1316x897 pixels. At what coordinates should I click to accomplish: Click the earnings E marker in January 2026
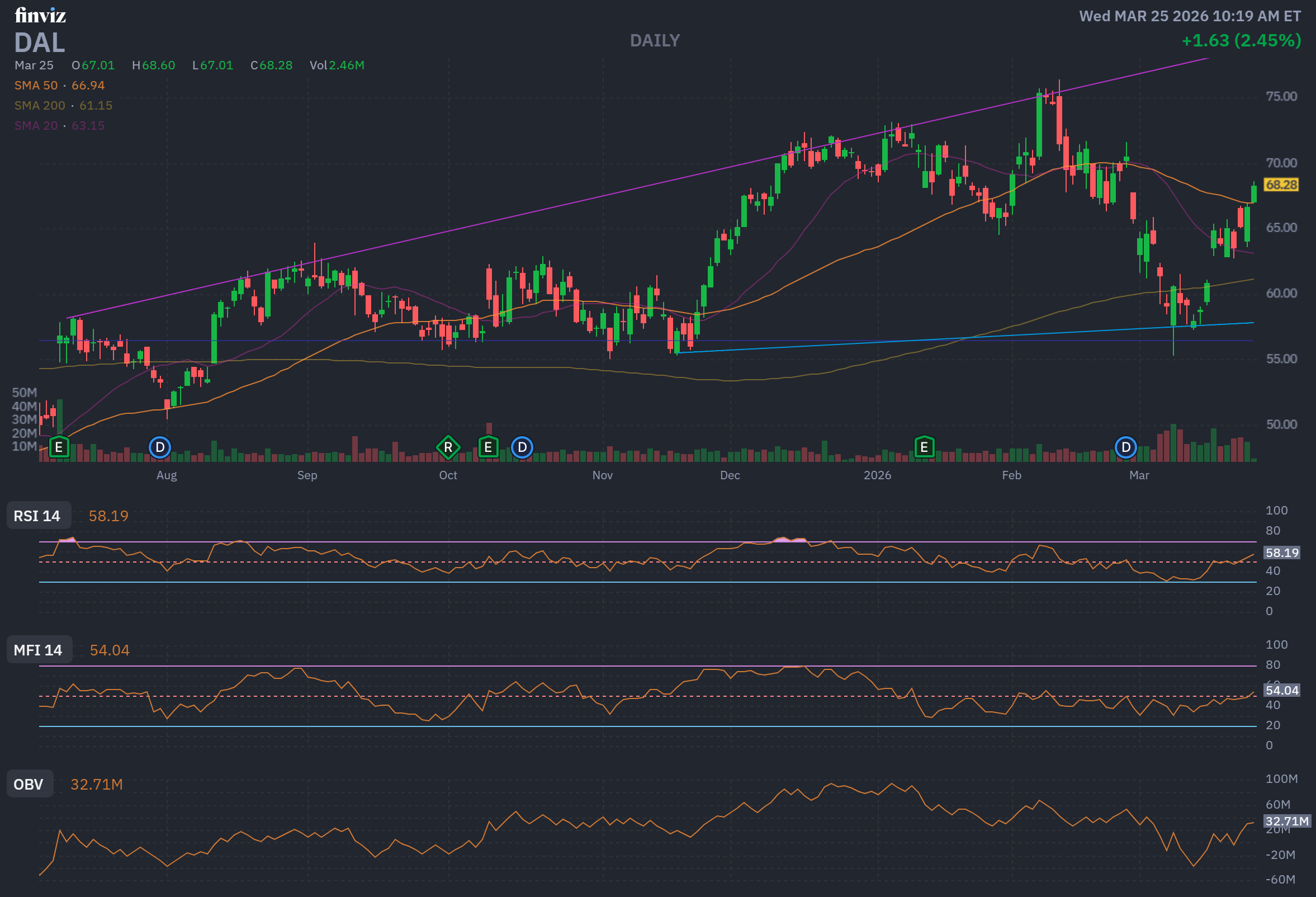[924, 447]
